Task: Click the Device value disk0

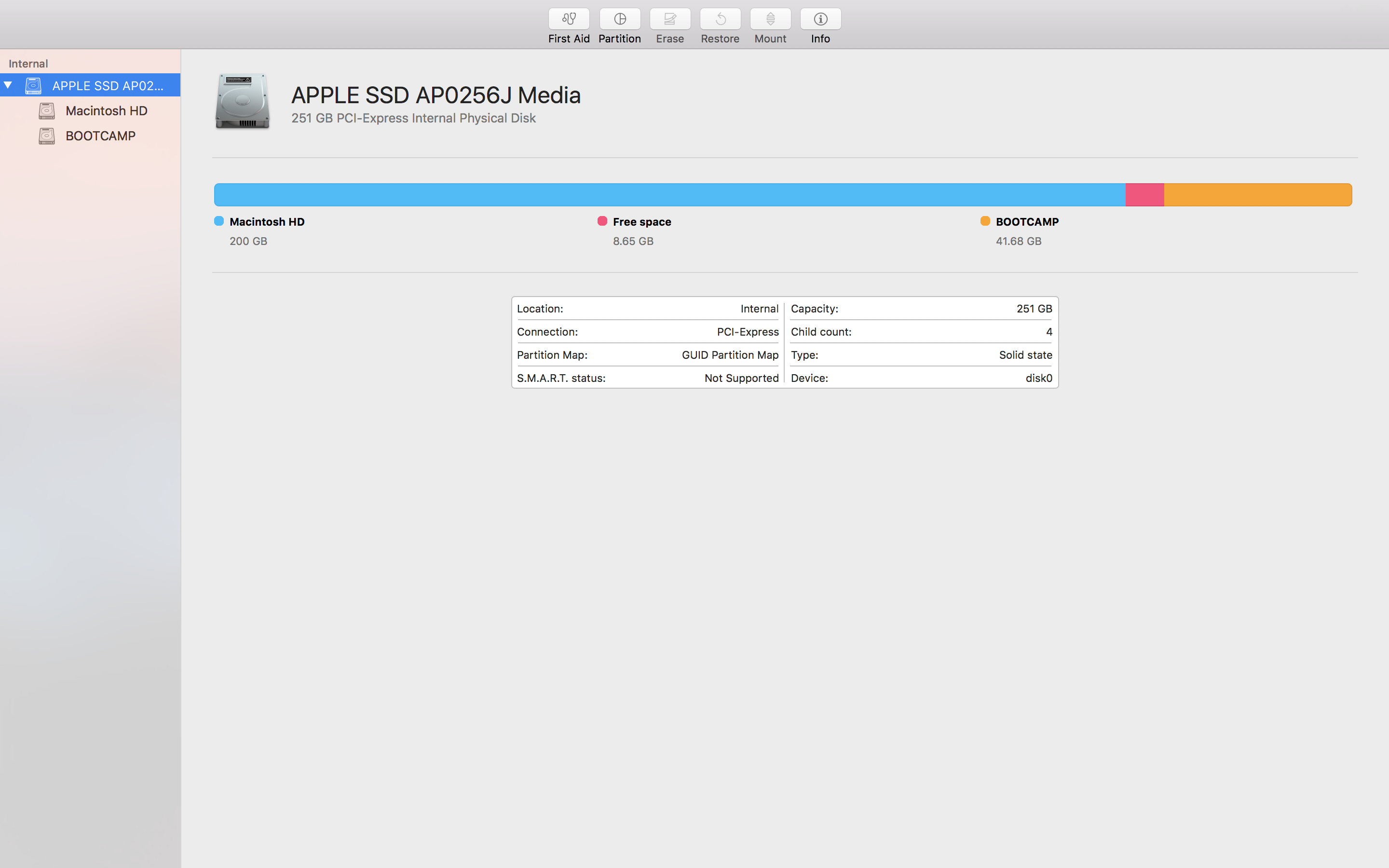Action: tap(1039, 378)
